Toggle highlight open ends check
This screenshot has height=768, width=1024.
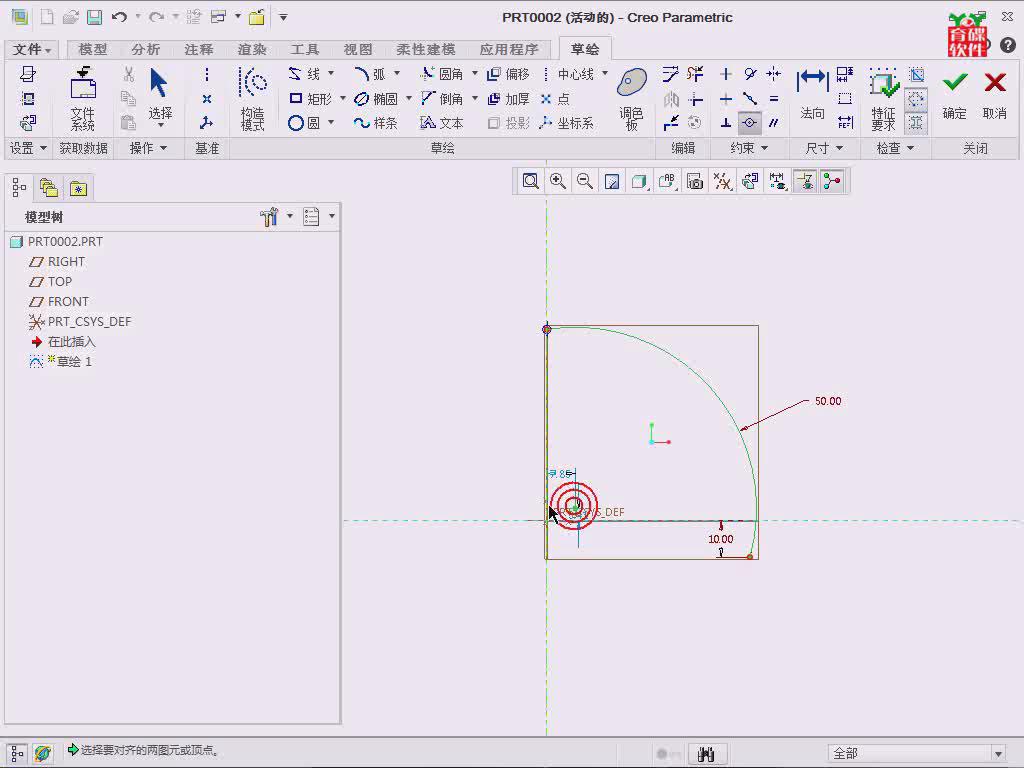(916, 99)
